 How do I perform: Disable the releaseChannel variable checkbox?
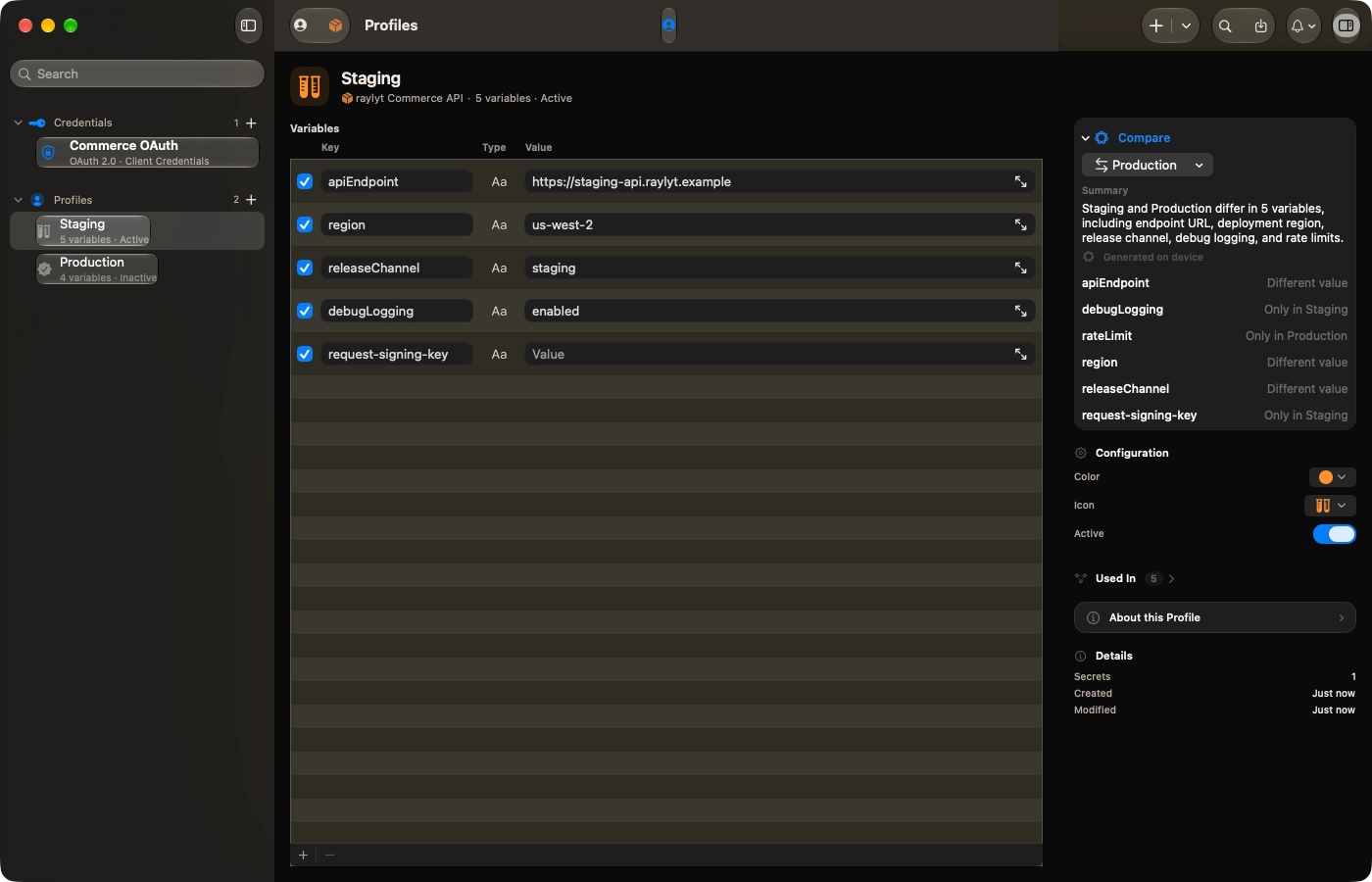(305, 268)
